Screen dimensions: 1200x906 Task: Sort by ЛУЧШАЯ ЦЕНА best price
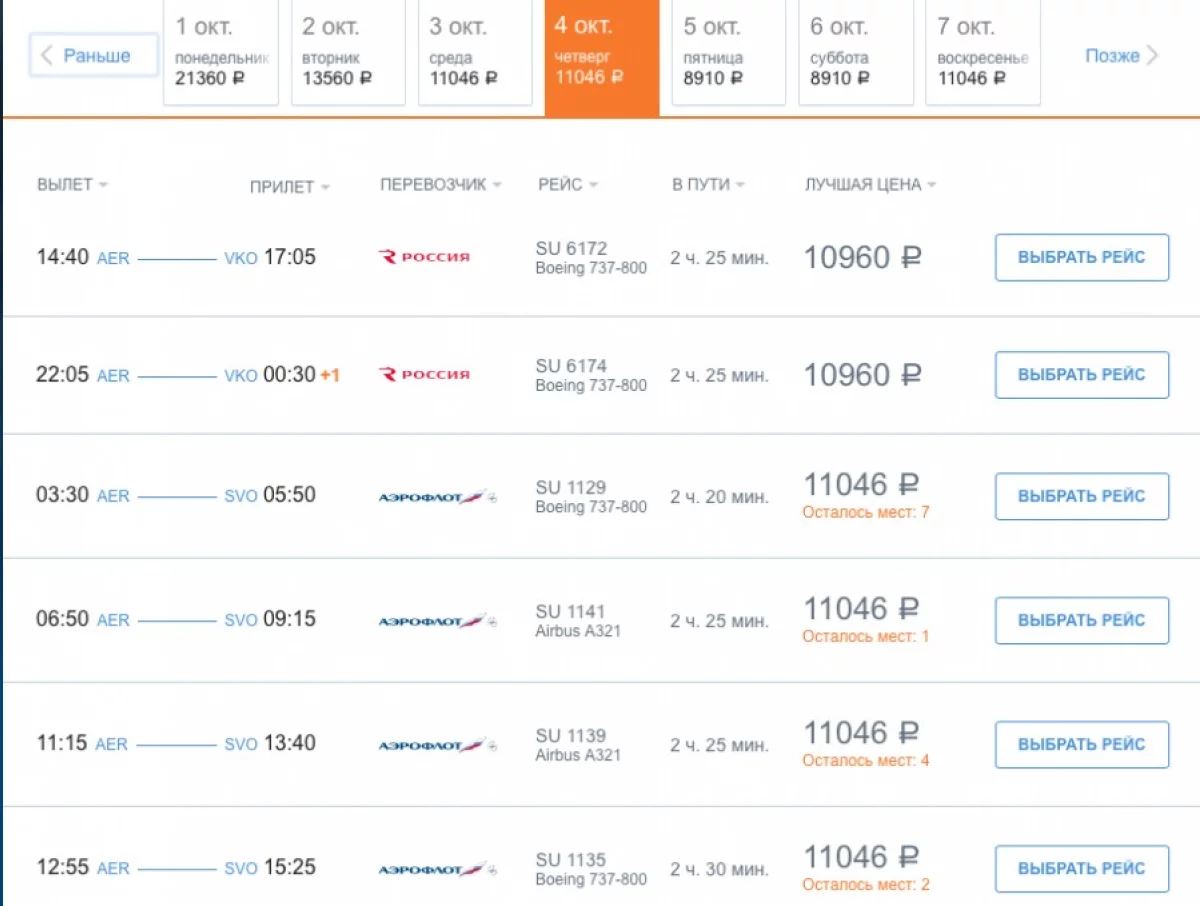tap(870, 185)
